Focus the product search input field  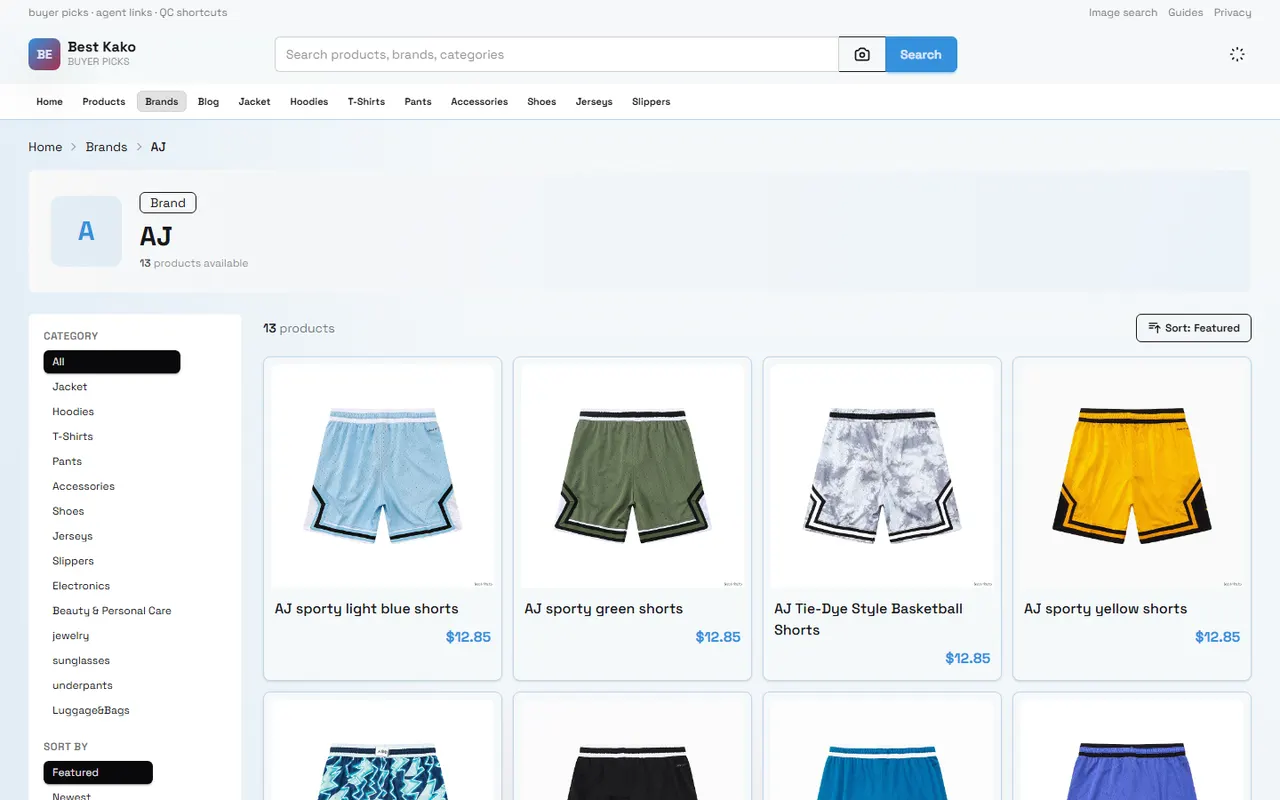point(557,55)
